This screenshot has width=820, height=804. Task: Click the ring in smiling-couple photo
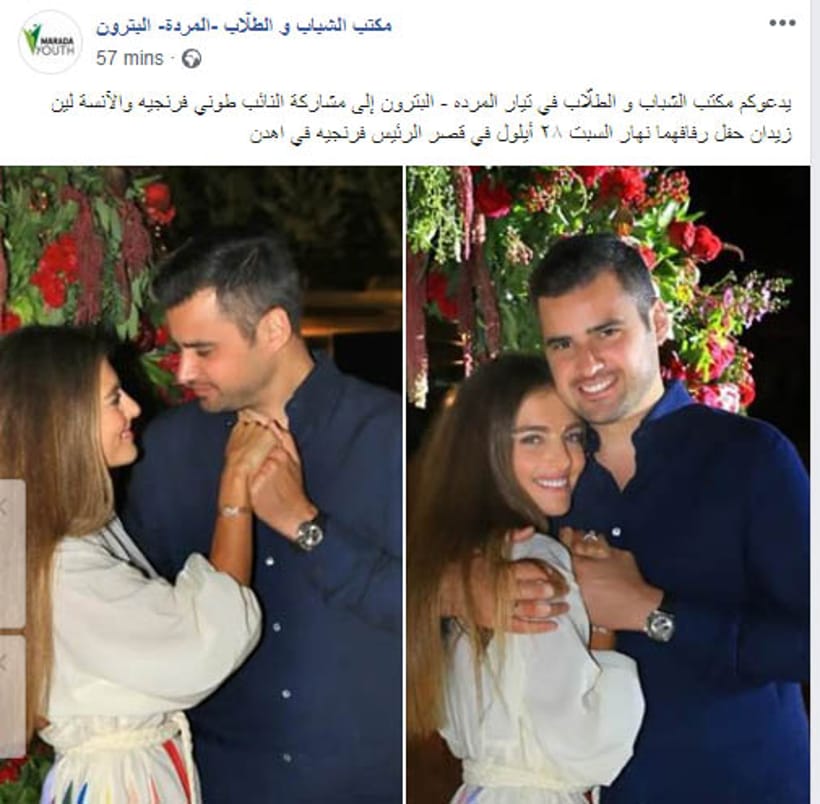pos(589,537)
